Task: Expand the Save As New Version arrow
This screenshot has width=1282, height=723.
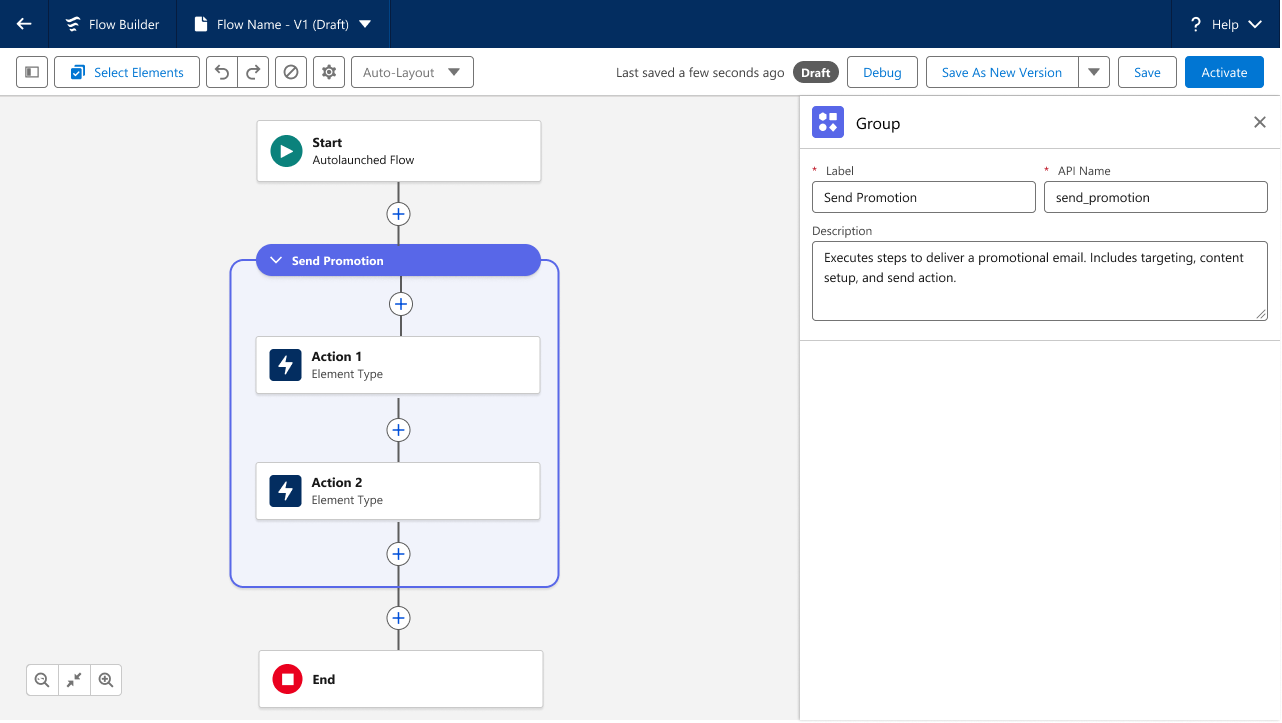Action: click(x=1094, y=72)
